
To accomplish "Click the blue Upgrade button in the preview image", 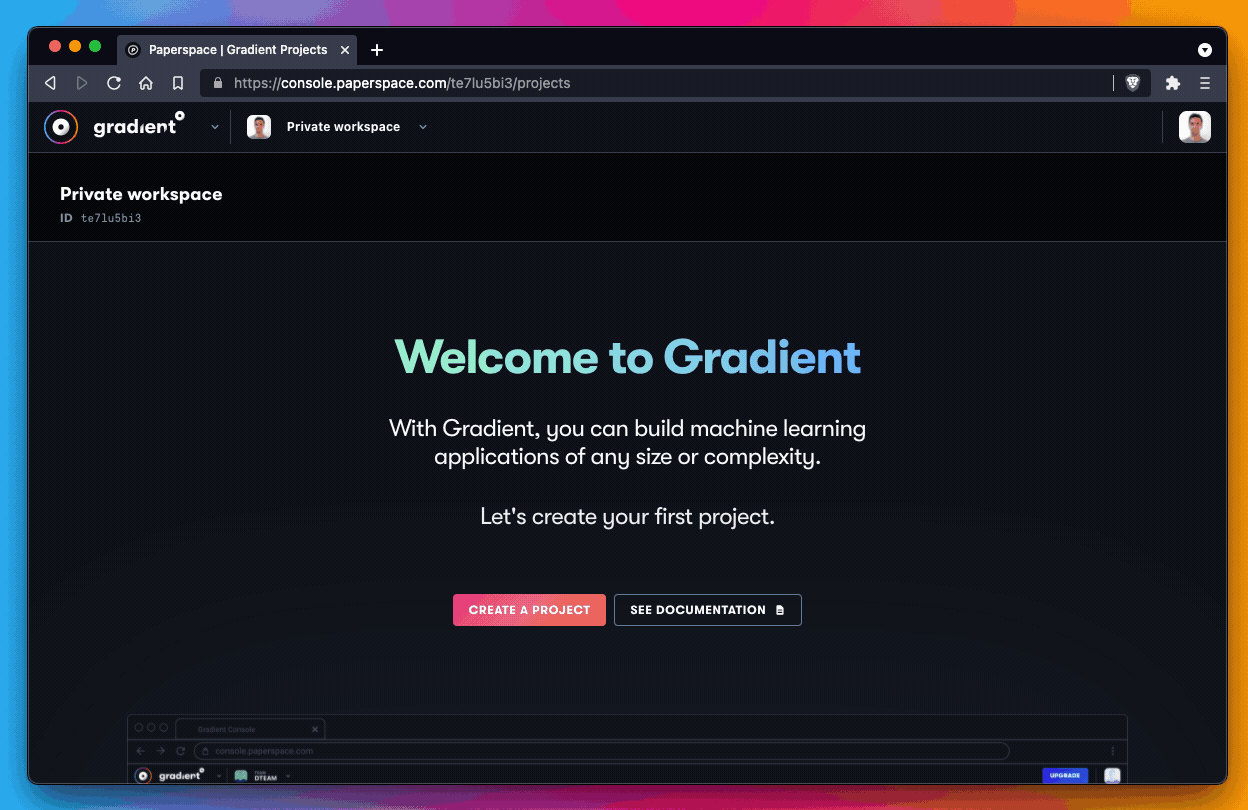I will [1064, 775].
